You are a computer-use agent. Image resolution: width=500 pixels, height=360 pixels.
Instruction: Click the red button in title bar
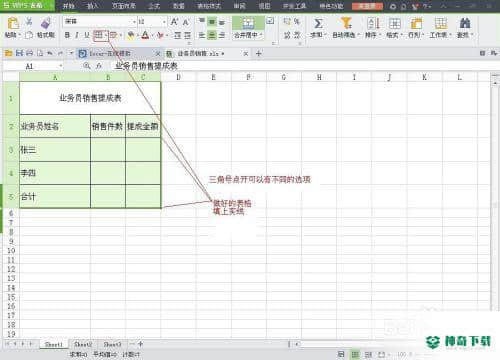pos(367,6)
